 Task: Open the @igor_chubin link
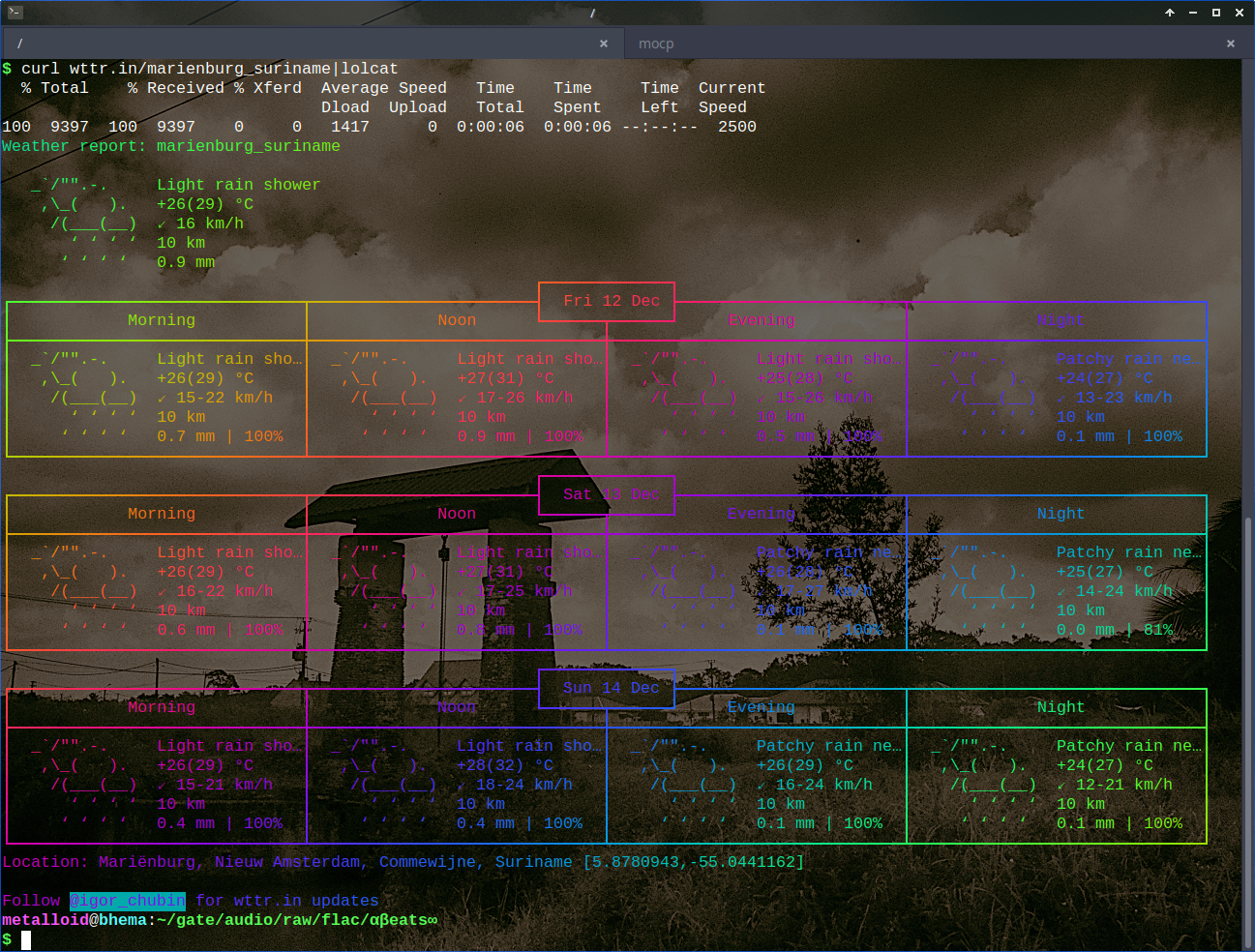coord(127,901)
